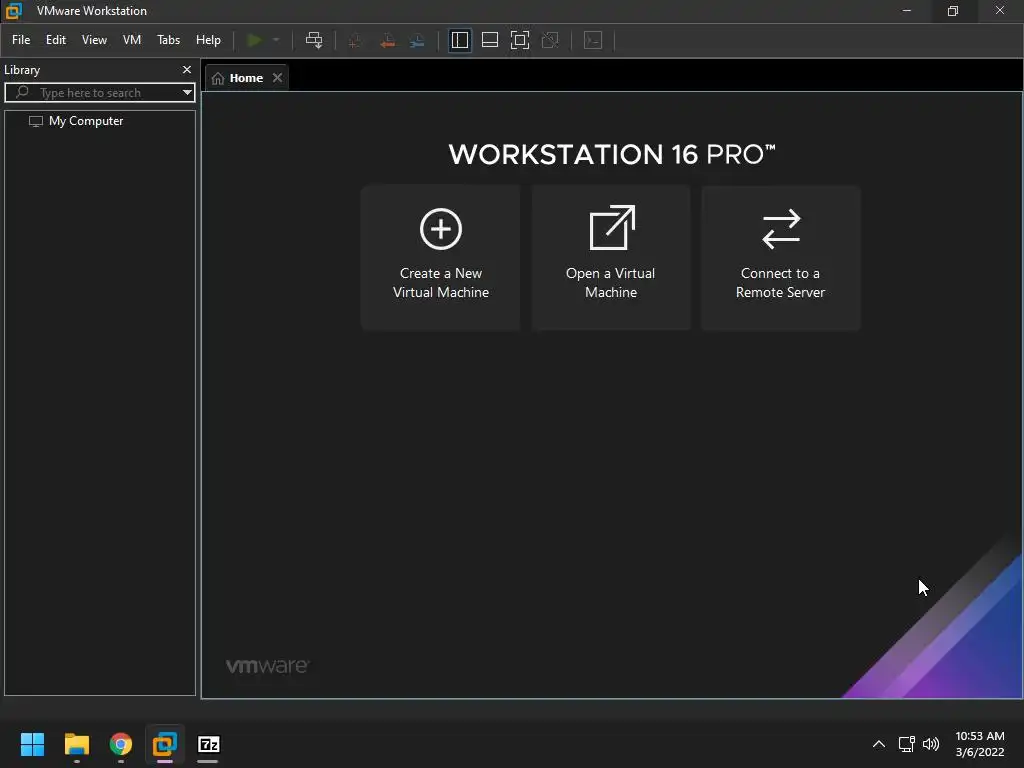This screenshot has height=768, width=1024.
Task: Close the Home tab
Action: point(278,78)
